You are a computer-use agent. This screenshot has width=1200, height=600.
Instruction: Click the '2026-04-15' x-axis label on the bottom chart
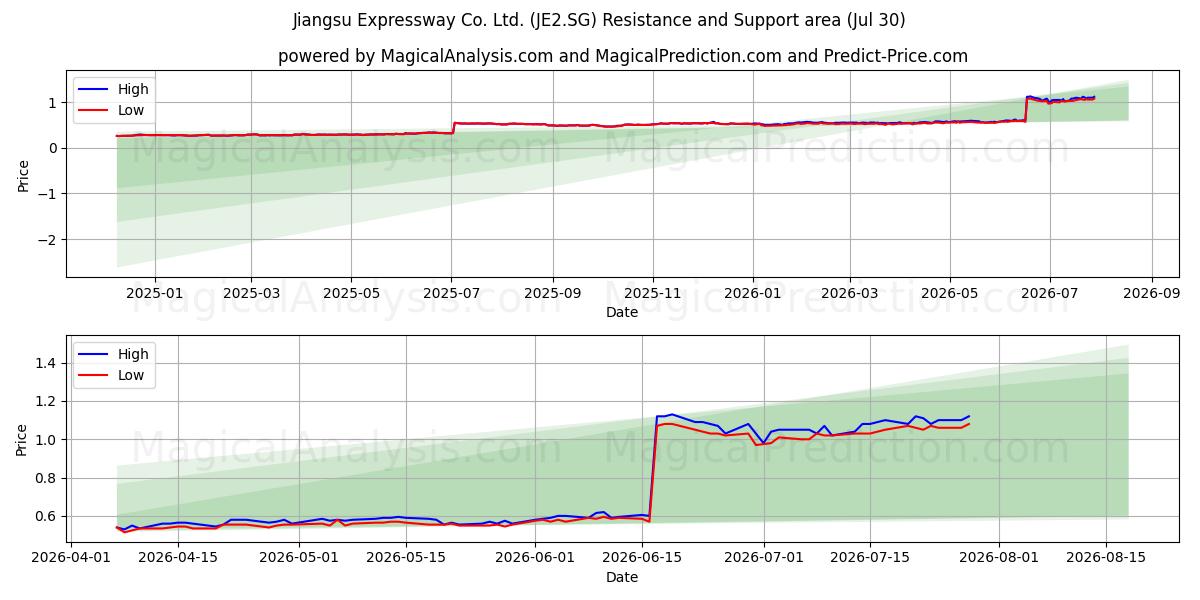[x=178, y=560]
